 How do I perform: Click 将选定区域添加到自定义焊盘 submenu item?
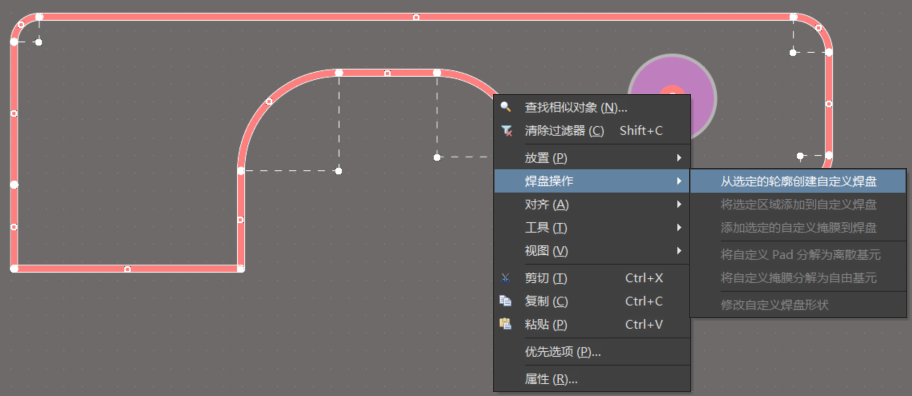point(798,205)
